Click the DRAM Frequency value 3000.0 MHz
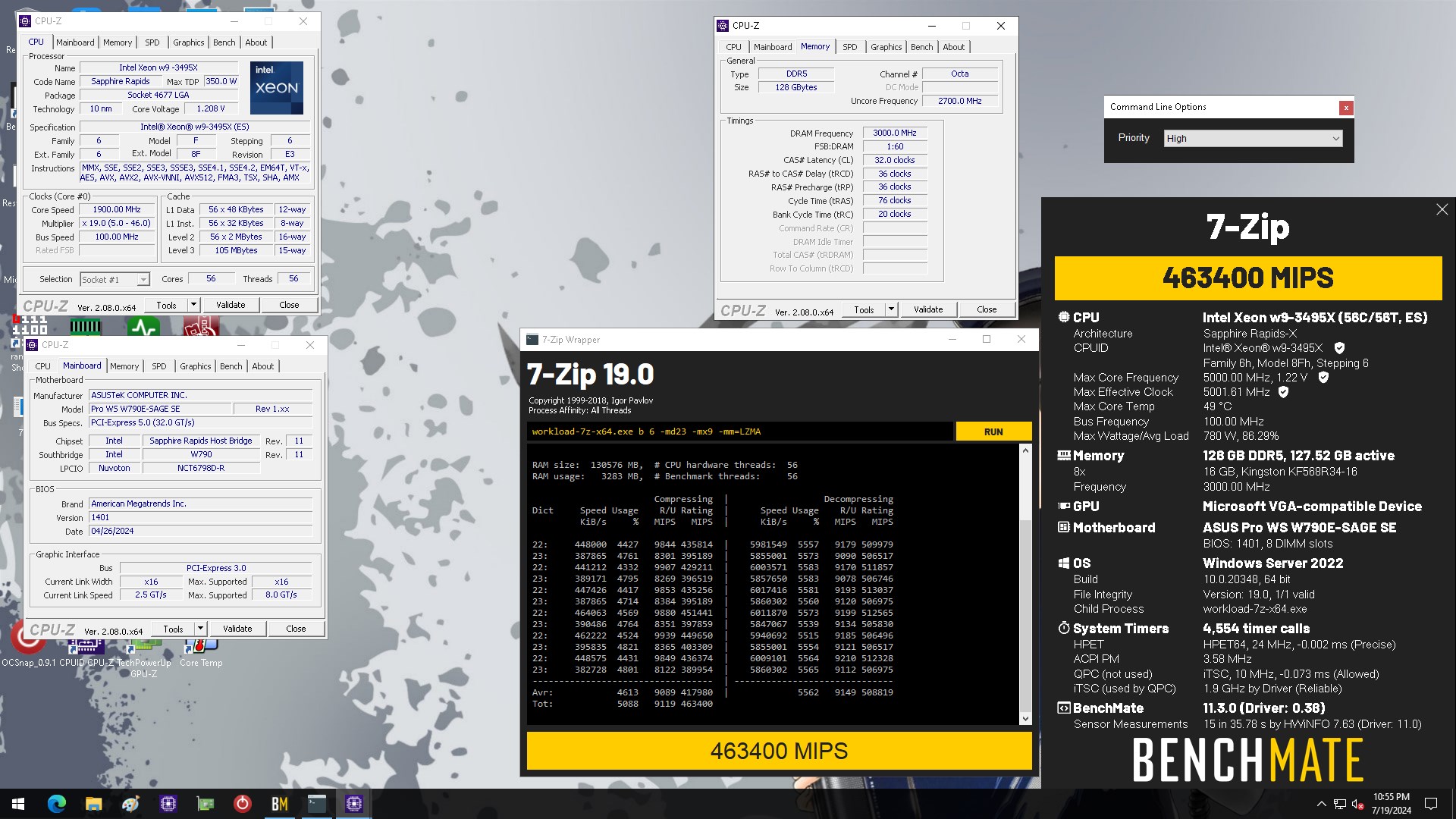 895,133
